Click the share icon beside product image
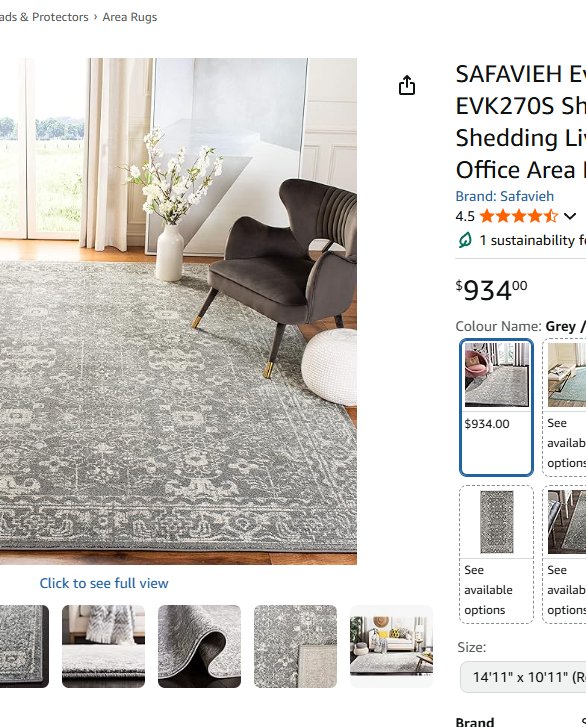 407,85
